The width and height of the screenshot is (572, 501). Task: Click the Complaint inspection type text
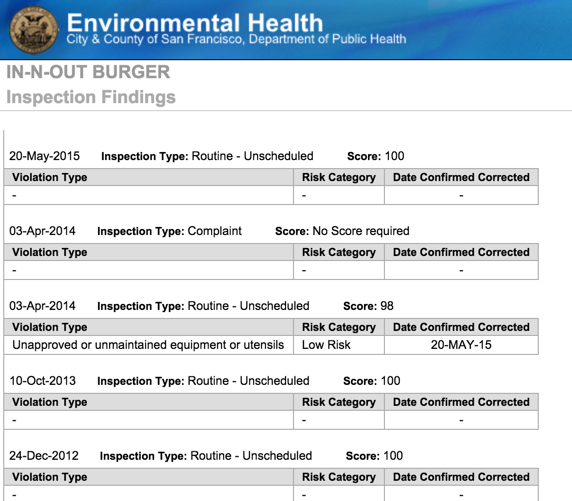214,231
